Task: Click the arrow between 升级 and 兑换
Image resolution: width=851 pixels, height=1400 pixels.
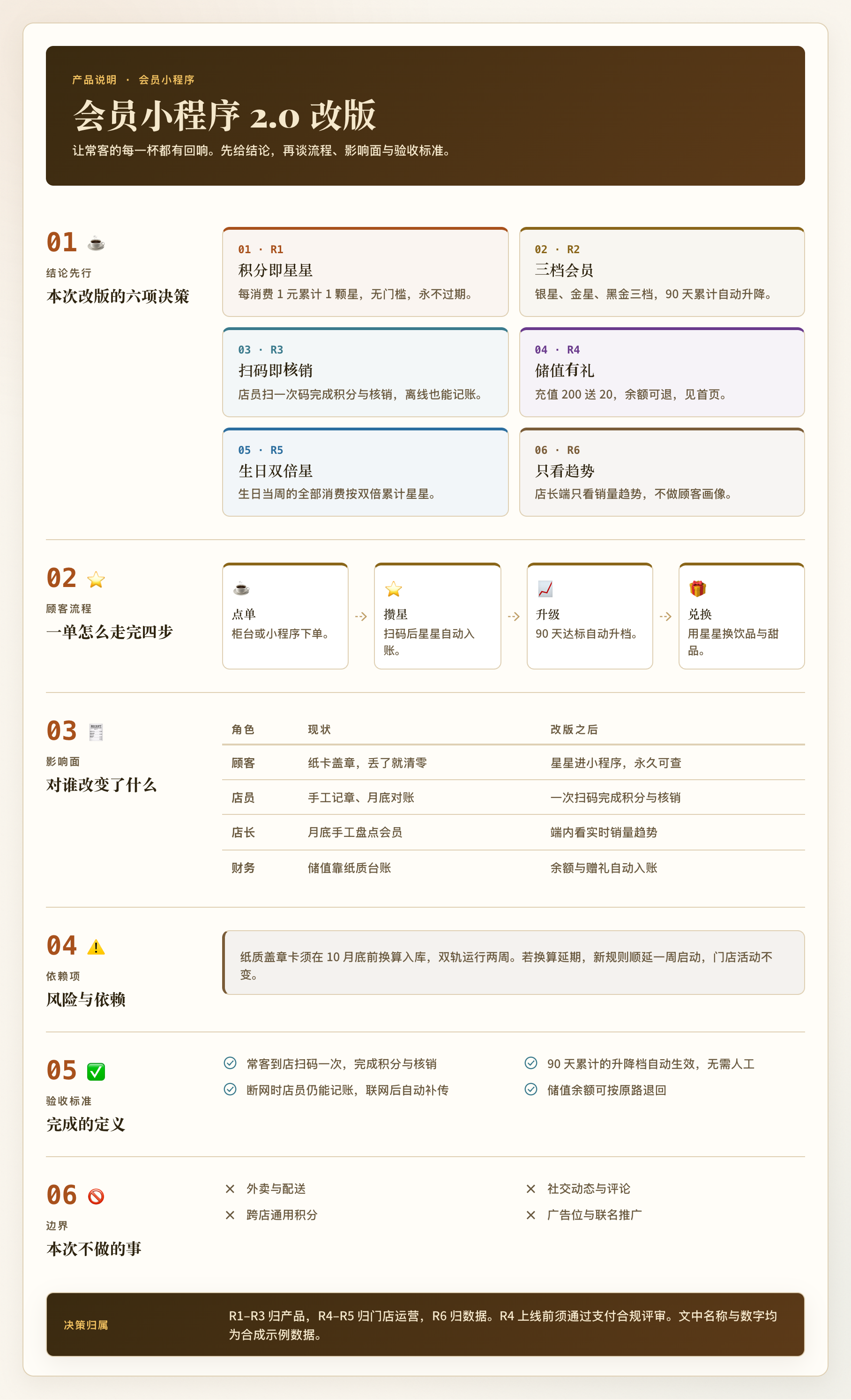Action: click(665, 617)
